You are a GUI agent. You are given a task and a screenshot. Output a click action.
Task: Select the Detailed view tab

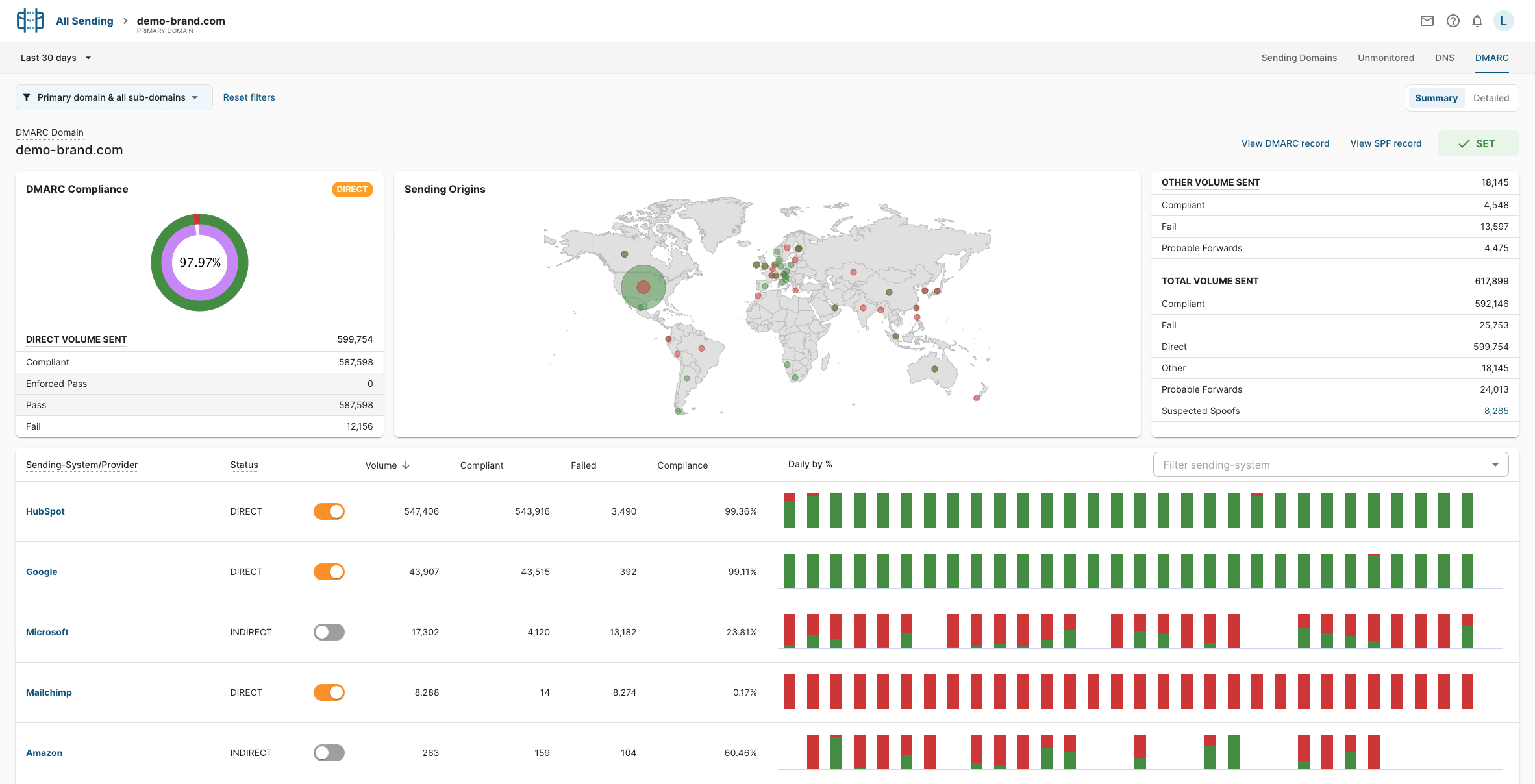point(1491,98)
